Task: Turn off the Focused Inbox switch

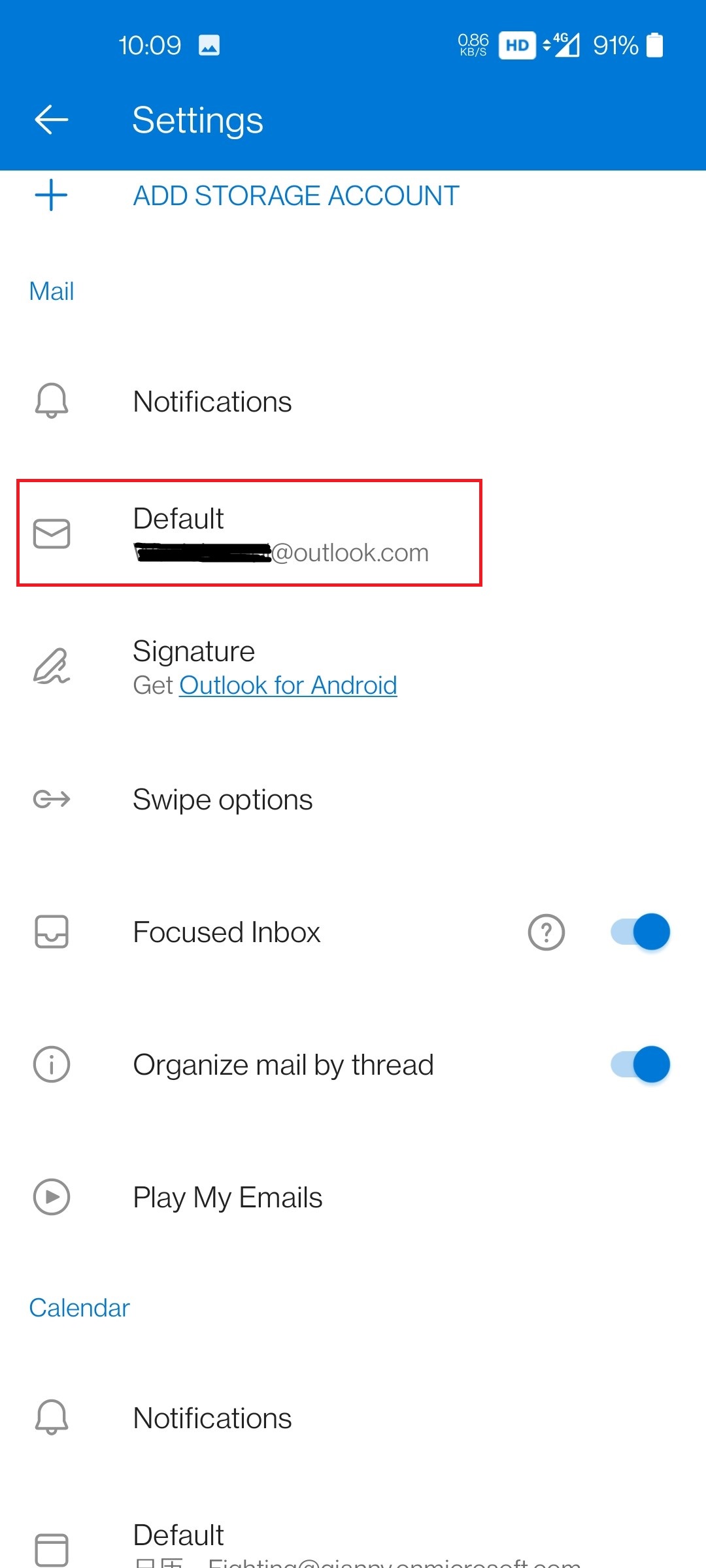Action: (x=640, y=932)
